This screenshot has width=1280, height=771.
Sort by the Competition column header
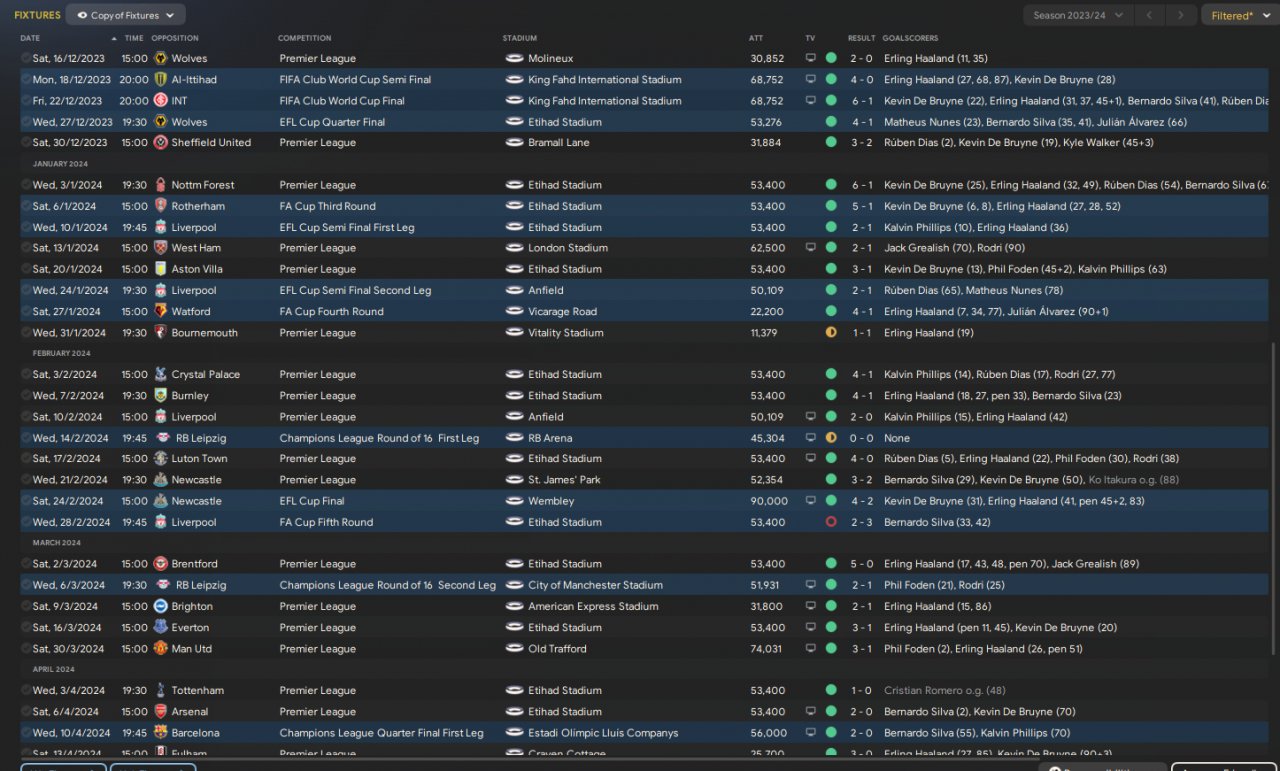[302, 38]
